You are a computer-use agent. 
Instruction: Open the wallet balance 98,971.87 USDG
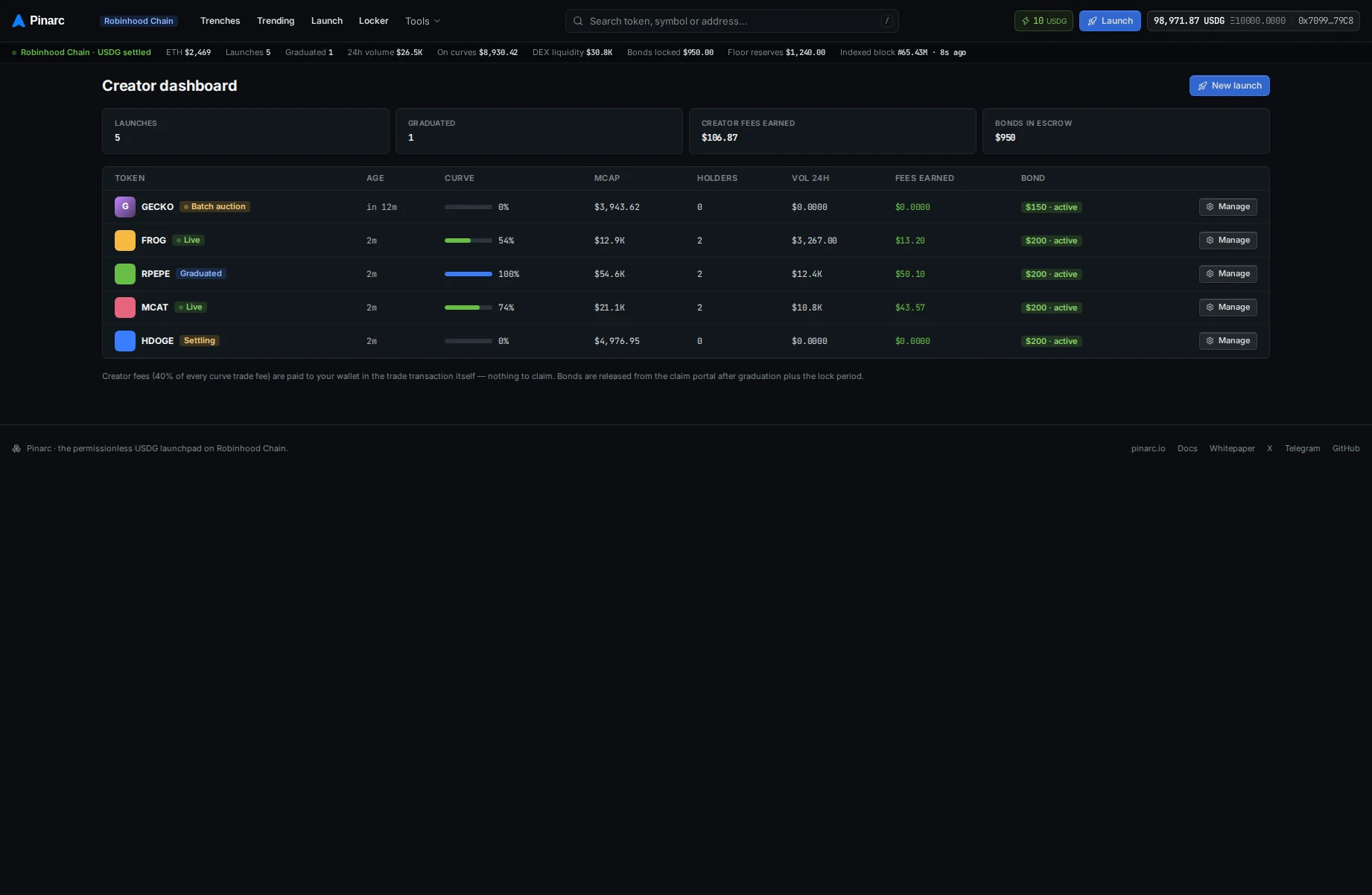[1254, 21]
